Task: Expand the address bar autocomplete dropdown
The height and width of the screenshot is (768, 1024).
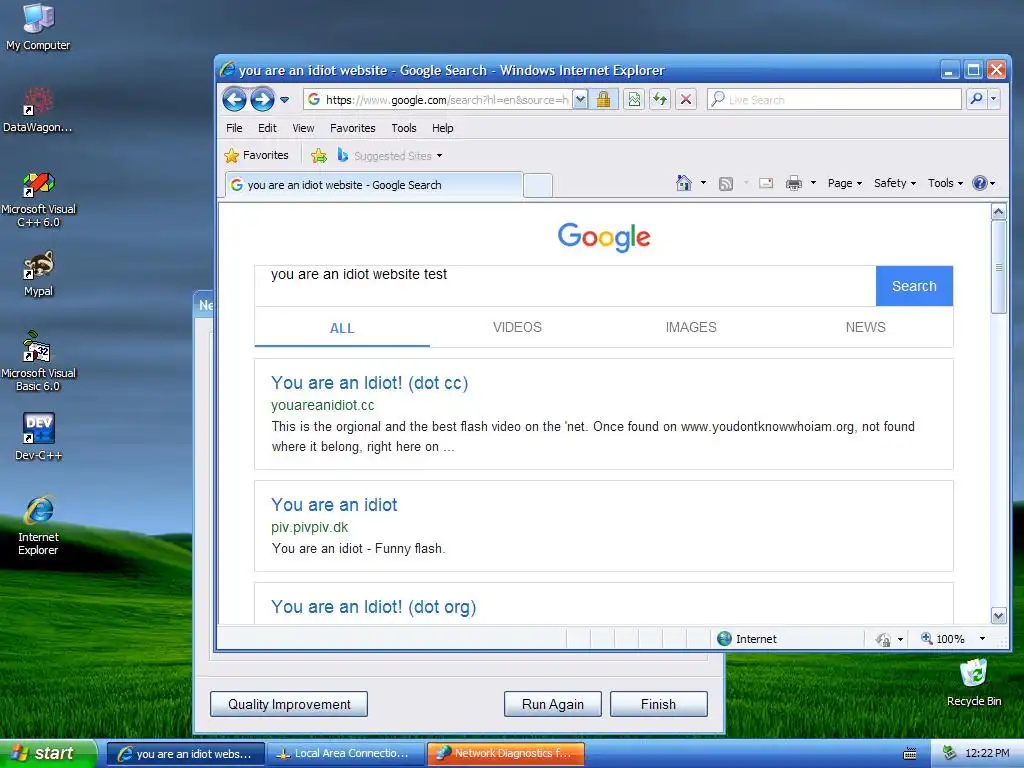Action: [x=580, y=100]
